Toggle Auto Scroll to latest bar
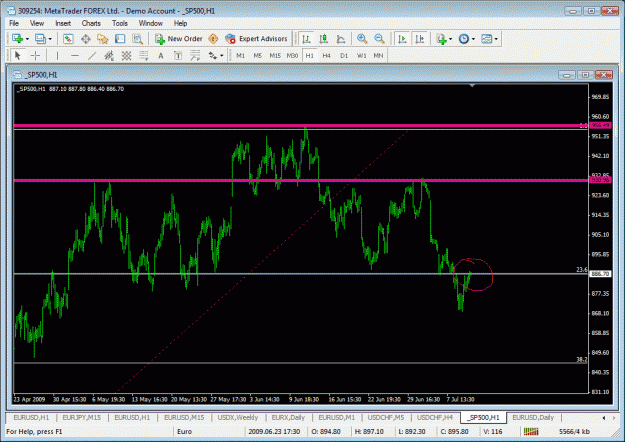 tap(402, 39)
